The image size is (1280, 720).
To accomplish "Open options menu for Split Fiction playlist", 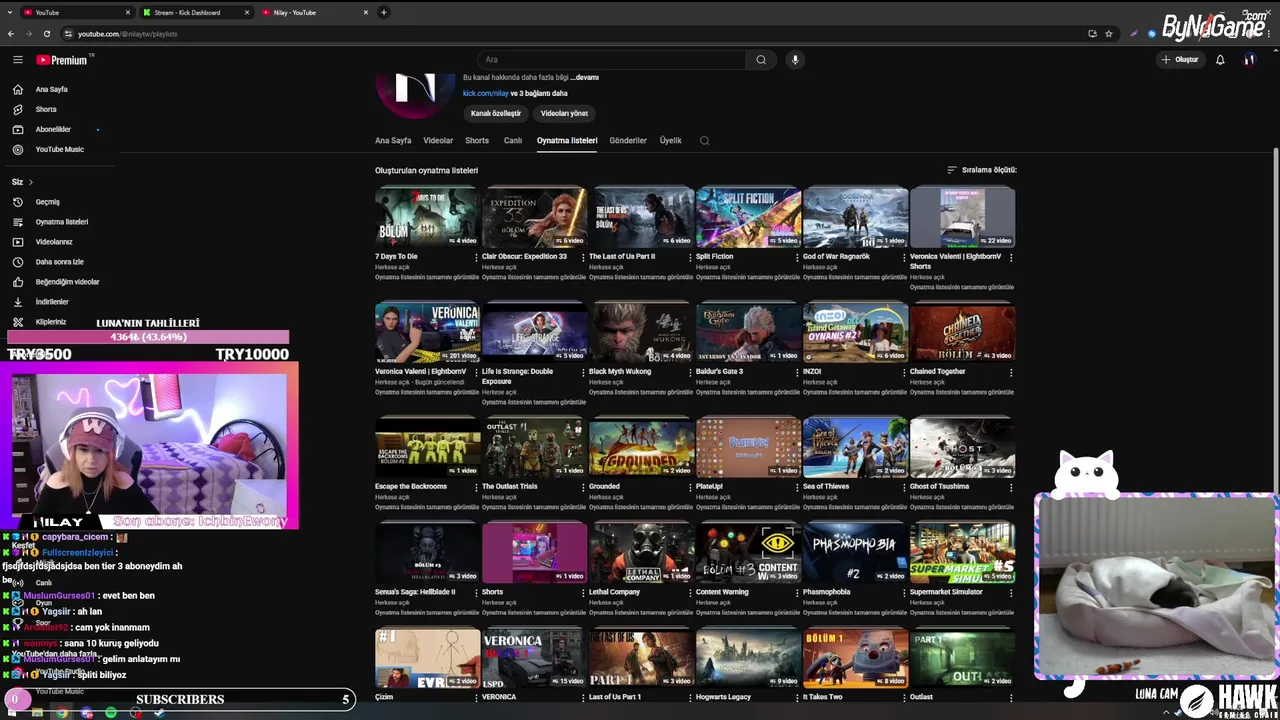I will 797,257.
